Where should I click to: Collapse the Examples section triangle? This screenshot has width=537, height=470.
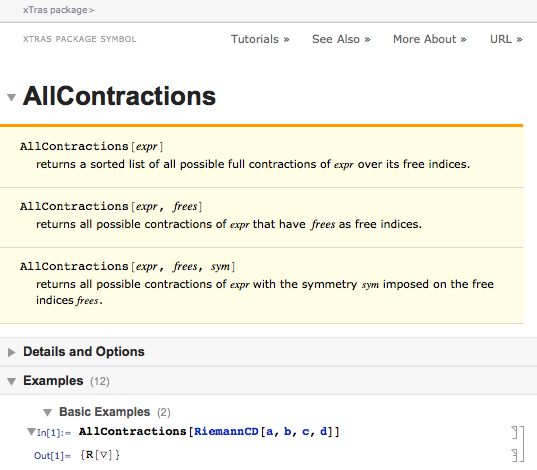11,381
